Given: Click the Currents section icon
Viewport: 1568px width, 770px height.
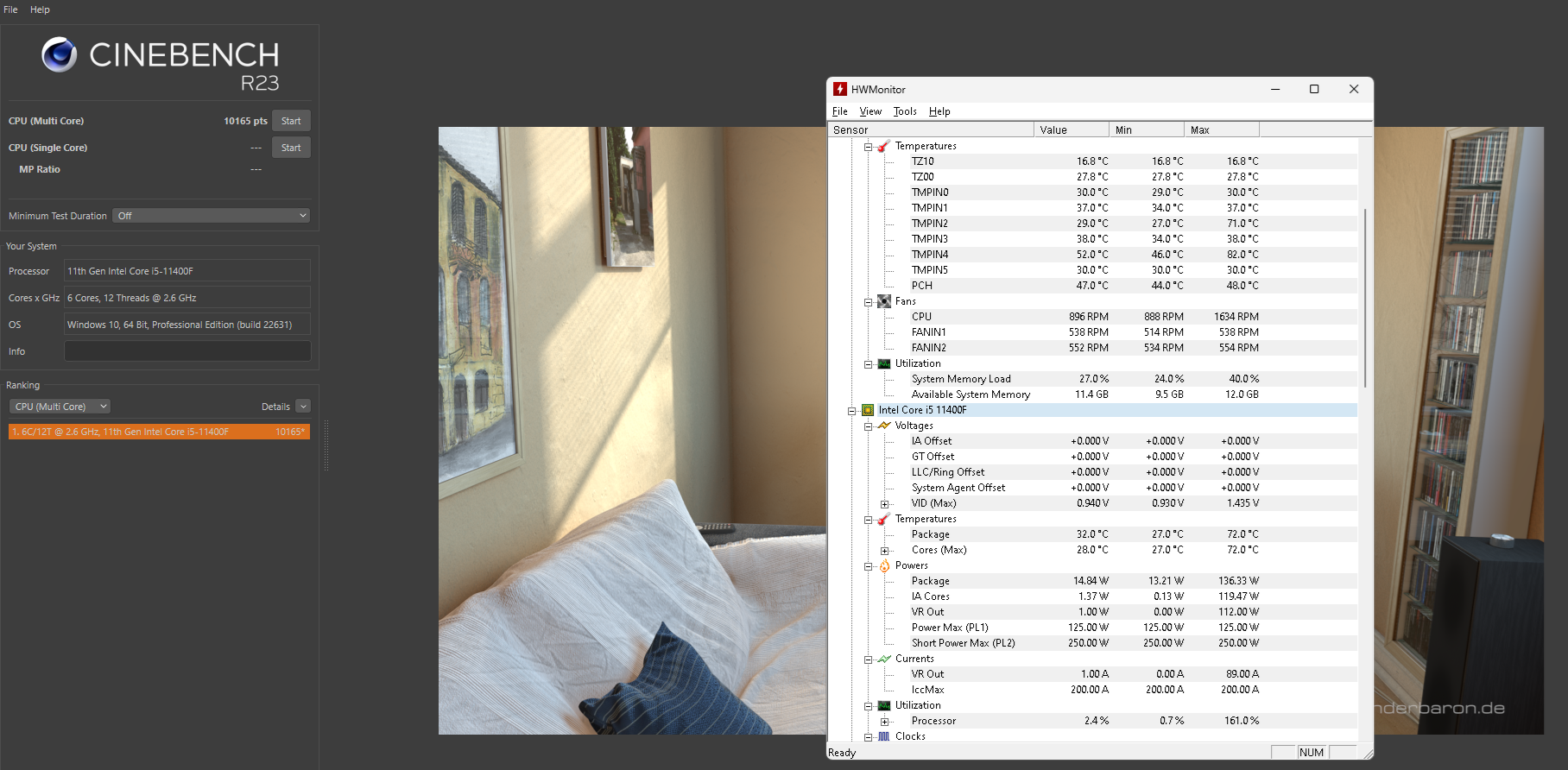Looking at the screenshot, I should click(884, 659).
